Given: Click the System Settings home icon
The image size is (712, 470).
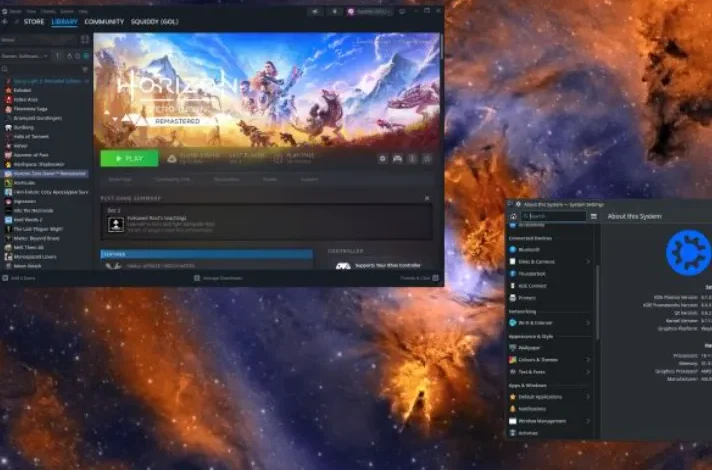Looking at the screenshot, I should tap(514, 217).
